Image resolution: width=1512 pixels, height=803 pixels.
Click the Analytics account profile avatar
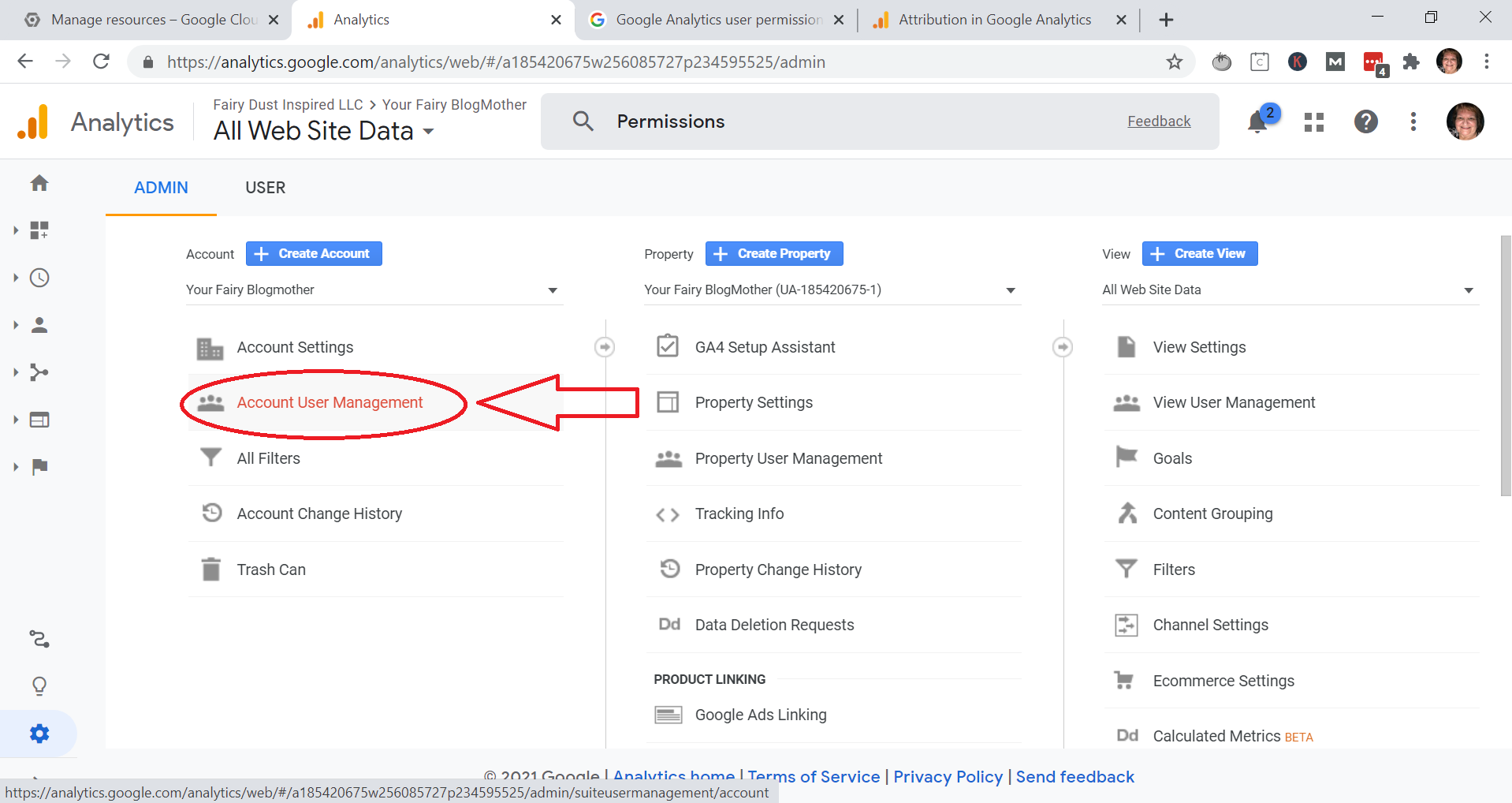[x=1465, y=121]
